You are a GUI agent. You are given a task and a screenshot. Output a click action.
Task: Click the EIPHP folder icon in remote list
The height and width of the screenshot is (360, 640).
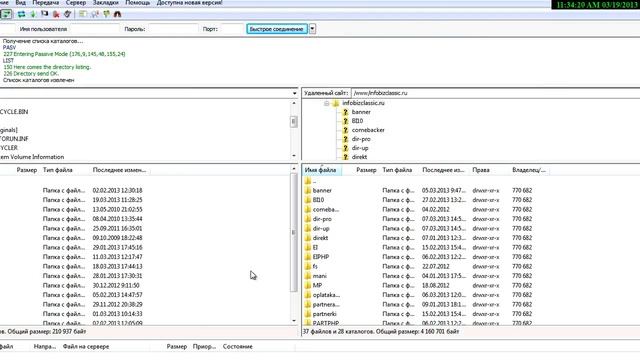point(308,257)
